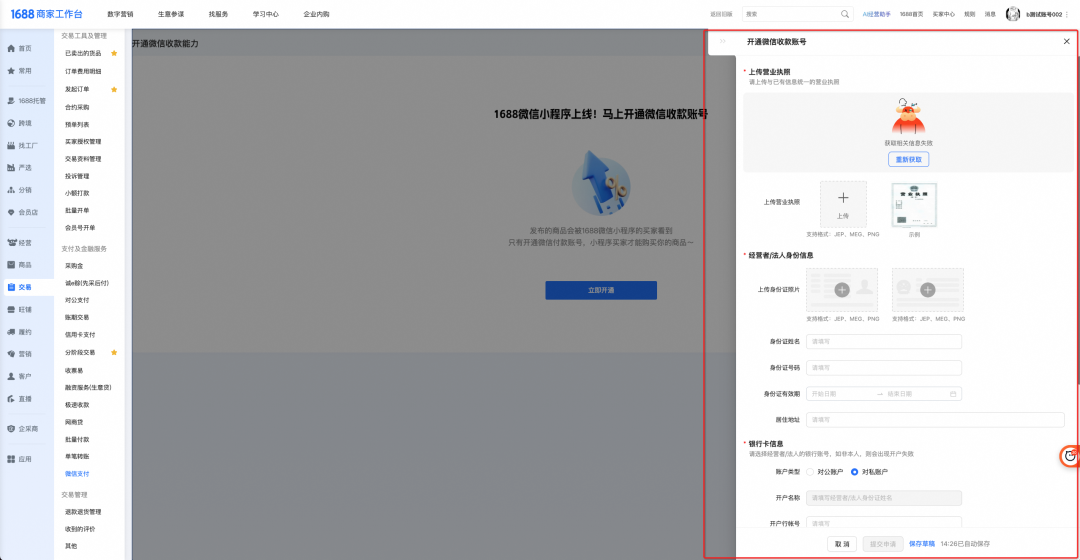This screenshot has width=1080, height=560.
Task: Close the 开通微信收款账号 drawer
Action: (x=1066, y=41)
